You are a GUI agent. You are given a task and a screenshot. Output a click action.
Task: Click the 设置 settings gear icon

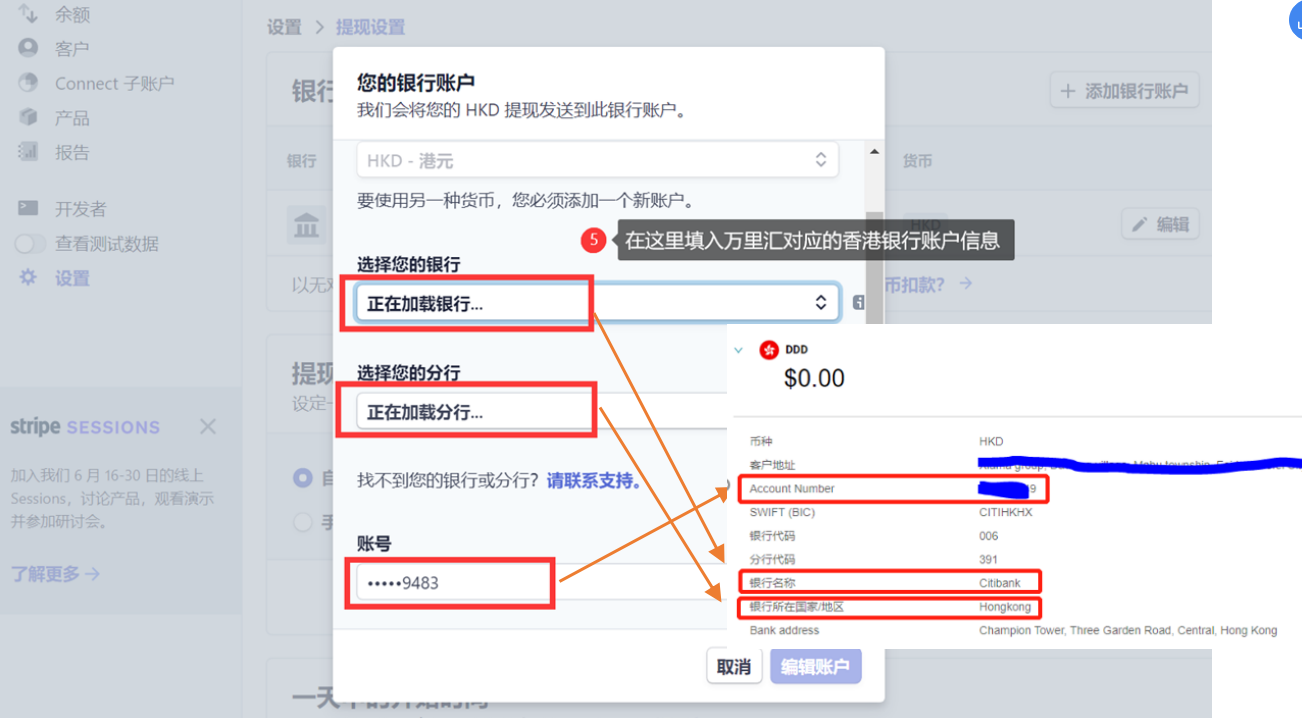[27, 277]
